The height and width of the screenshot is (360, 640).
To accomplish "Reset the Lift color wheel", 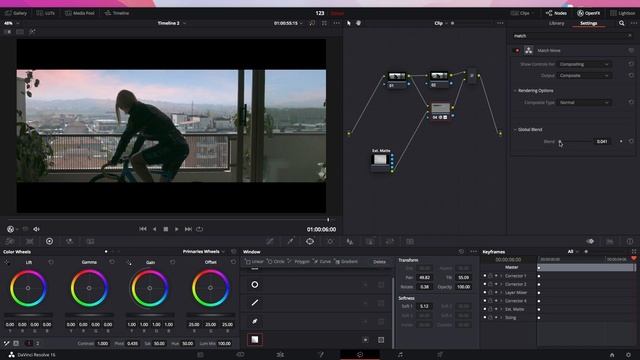I will tap(51, 262).
